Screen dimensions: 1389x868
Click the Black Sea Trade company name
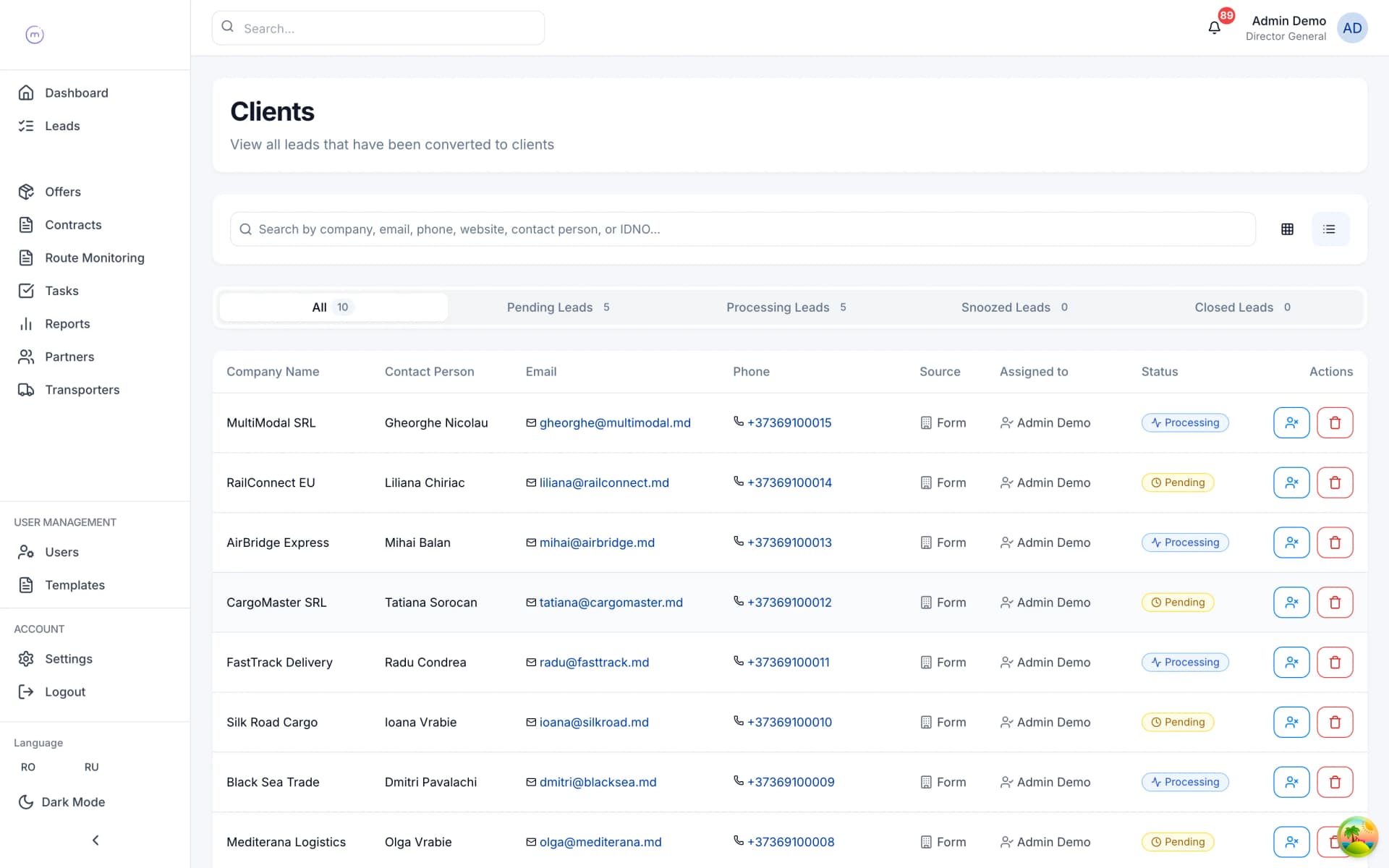click(x=273, y=782)
